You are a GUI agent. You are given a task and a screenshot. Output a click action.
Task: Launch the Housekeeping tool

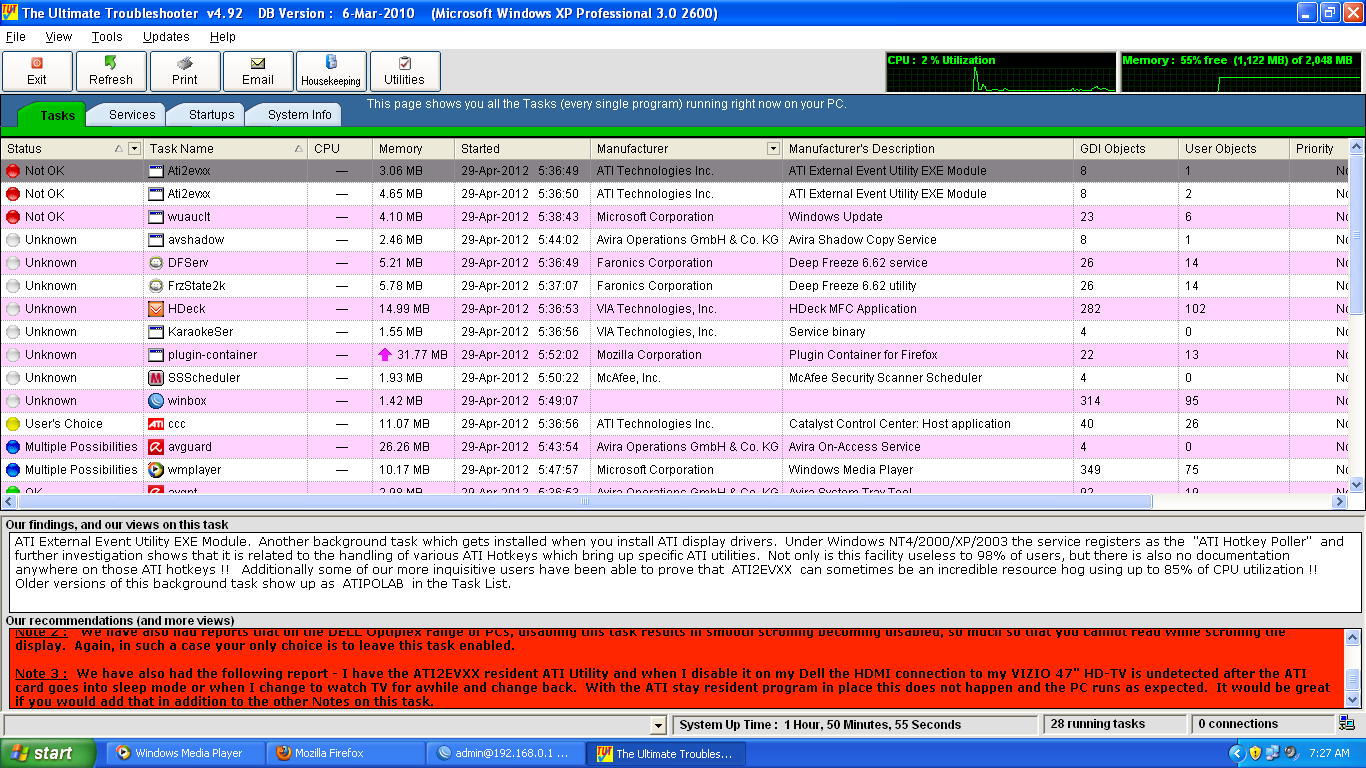pyautogui.click(x=331, y=72)
